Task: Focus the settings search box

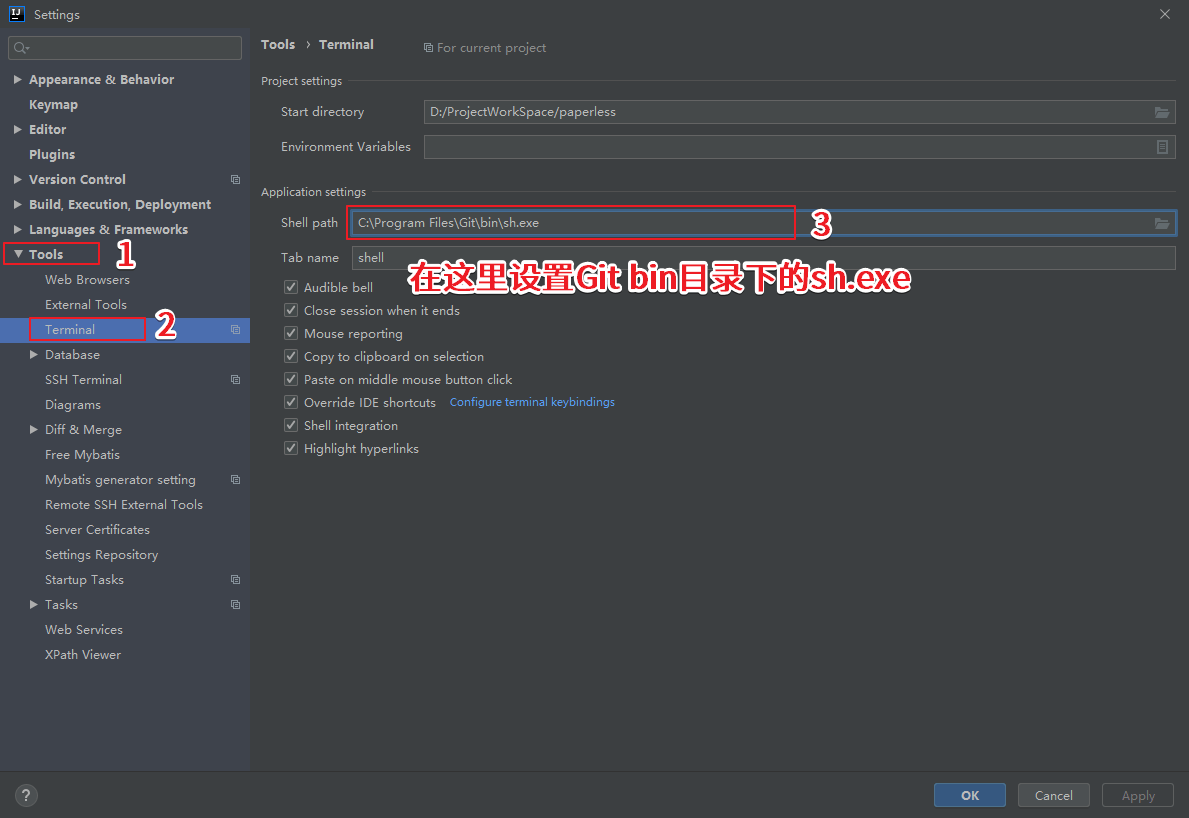Action: click(125, 48)
